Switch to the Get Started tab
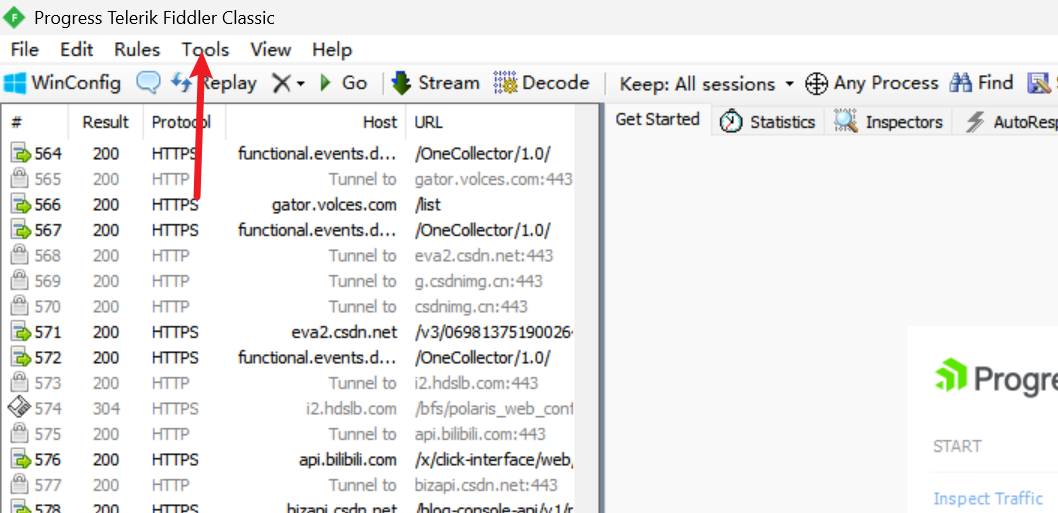Image resolution: width=1058 pixels, height=513 pixels. [x=657, y=119]
